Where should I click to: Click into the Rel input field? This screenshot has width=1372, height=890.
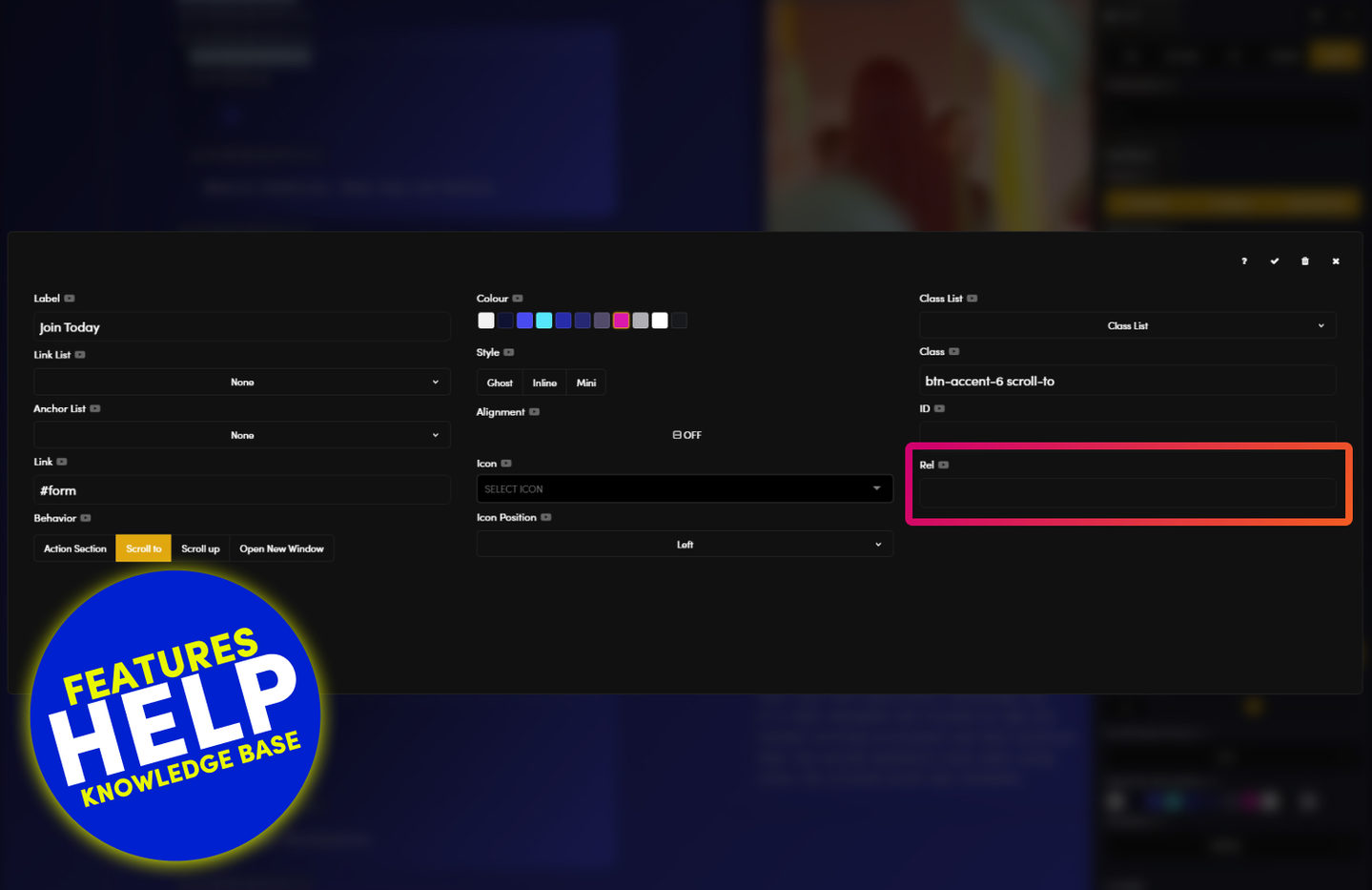pos(1127,494)
